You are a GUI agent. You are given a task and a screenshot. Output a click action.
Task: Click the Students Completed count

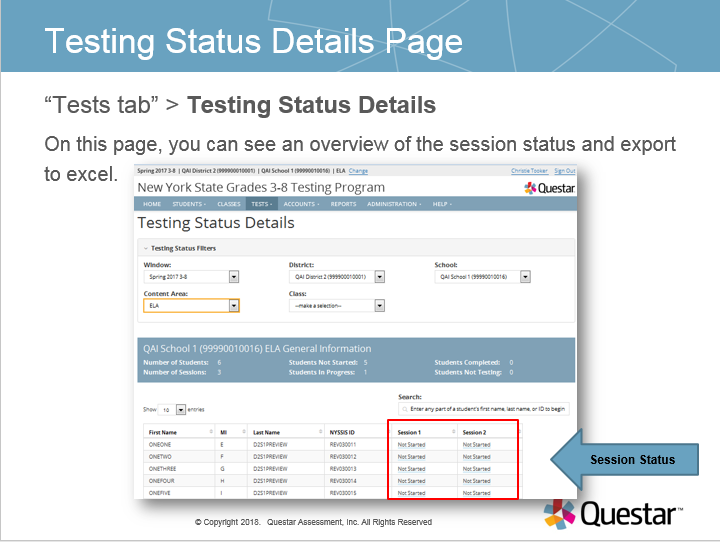tap(511, 362)
